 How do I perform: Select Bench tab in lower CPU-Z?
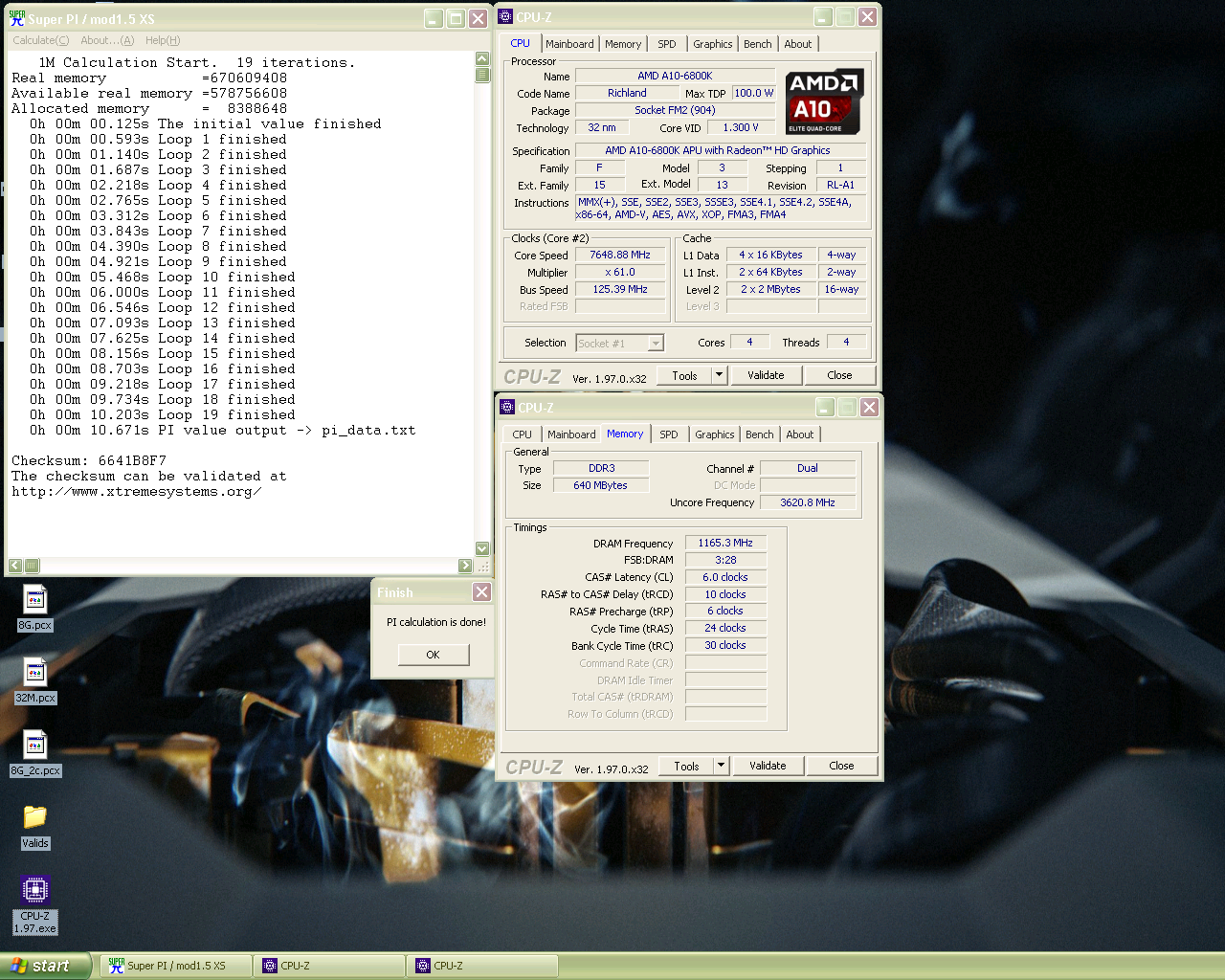tap(760, 434)
